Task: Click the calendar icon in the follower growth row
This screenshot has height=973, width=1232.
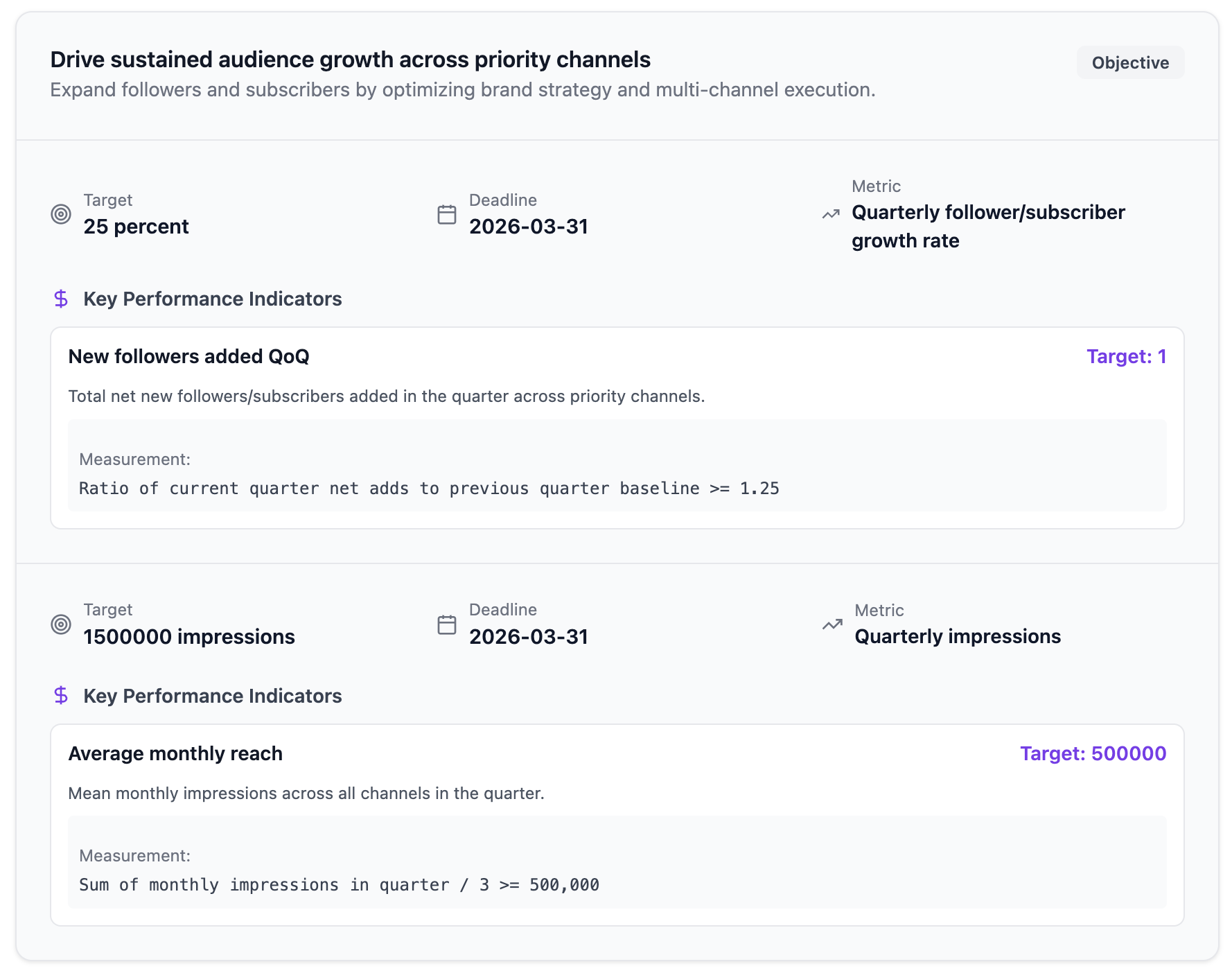Action: tap(447, 214)
